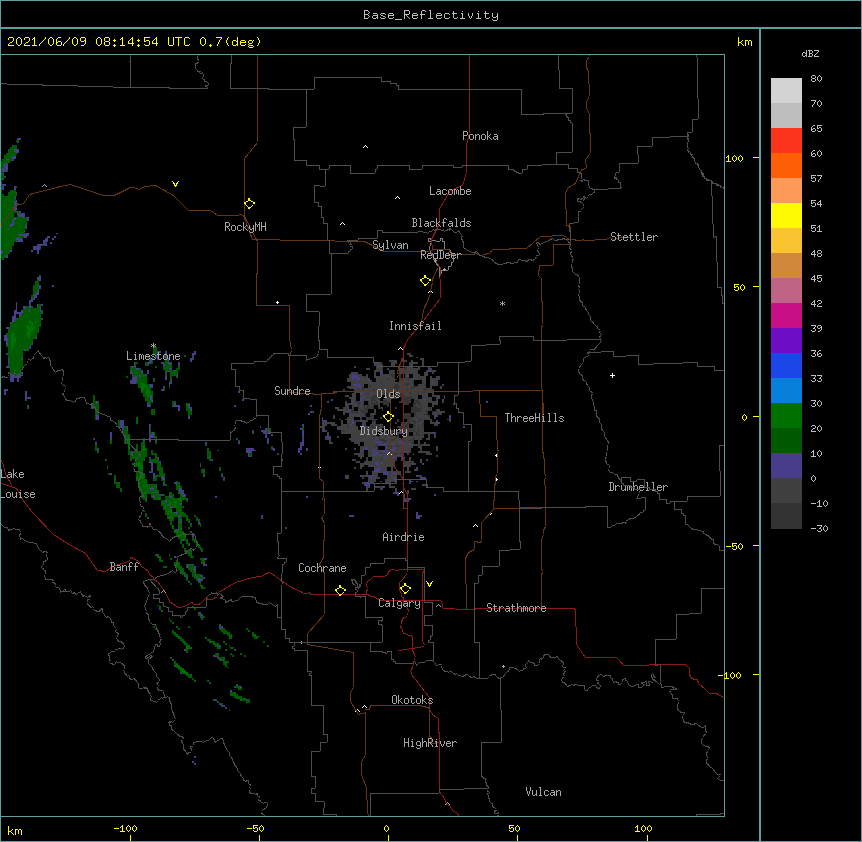Pick the indigo 10 dBZ legend swatch
This screenshot has height=842, width=862.
[786, 465]
